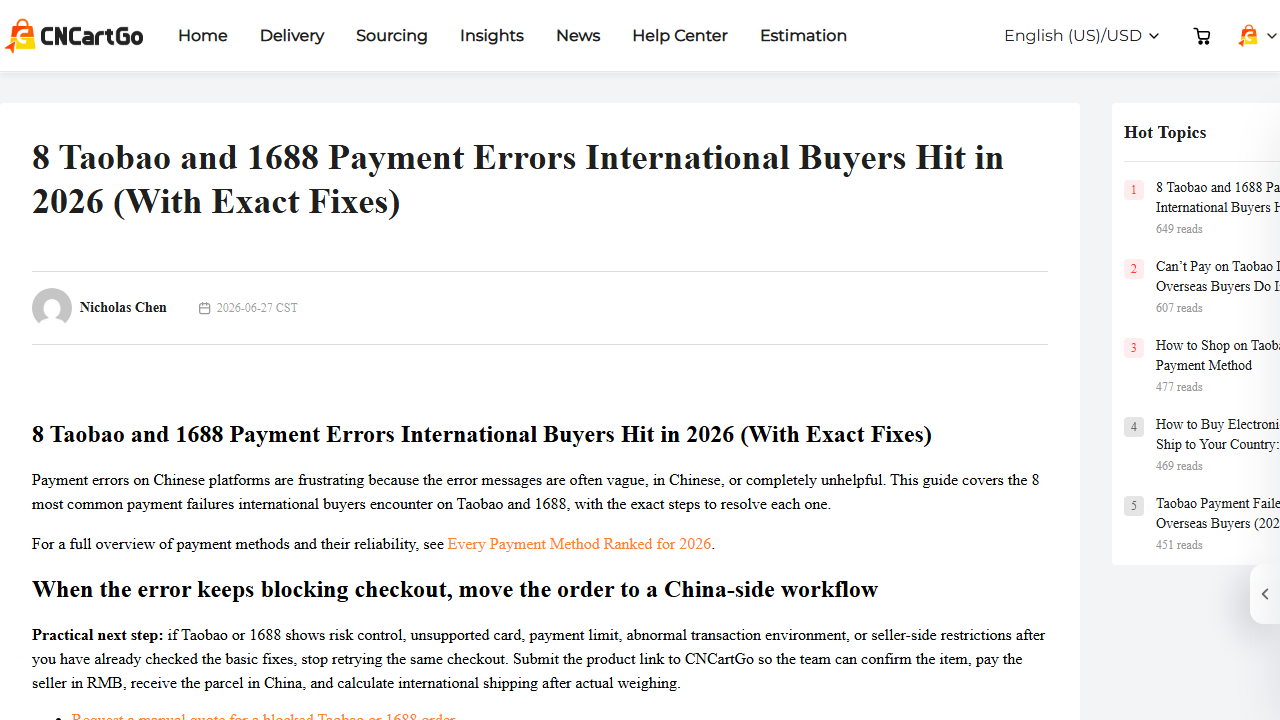Screen dimensions: 1280x720
Task: Open the Estimation menu item
Action: (x=803, y=36)
